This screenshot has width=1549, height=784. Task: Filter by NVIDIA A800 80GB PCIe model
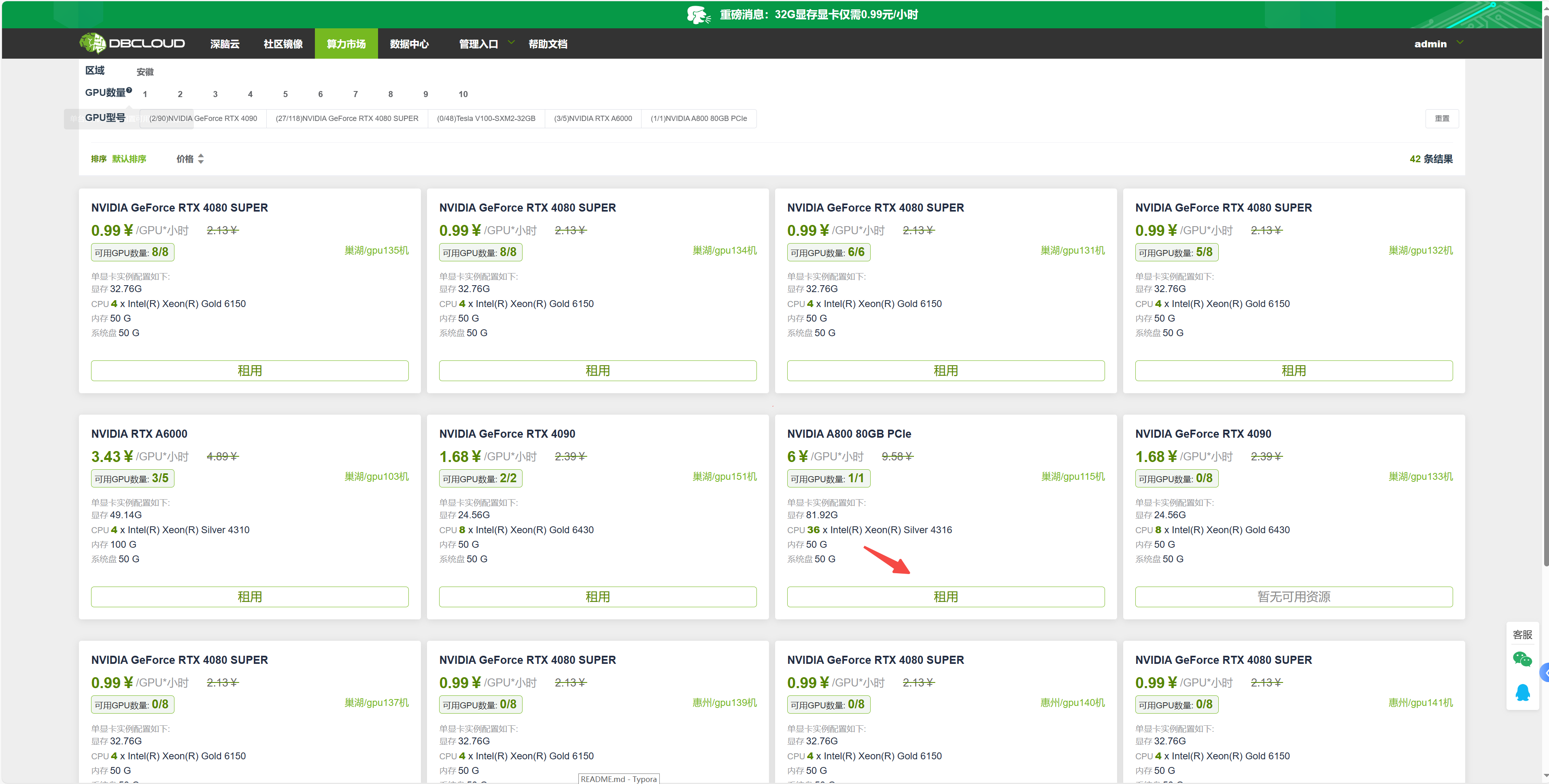pos(699,119)
